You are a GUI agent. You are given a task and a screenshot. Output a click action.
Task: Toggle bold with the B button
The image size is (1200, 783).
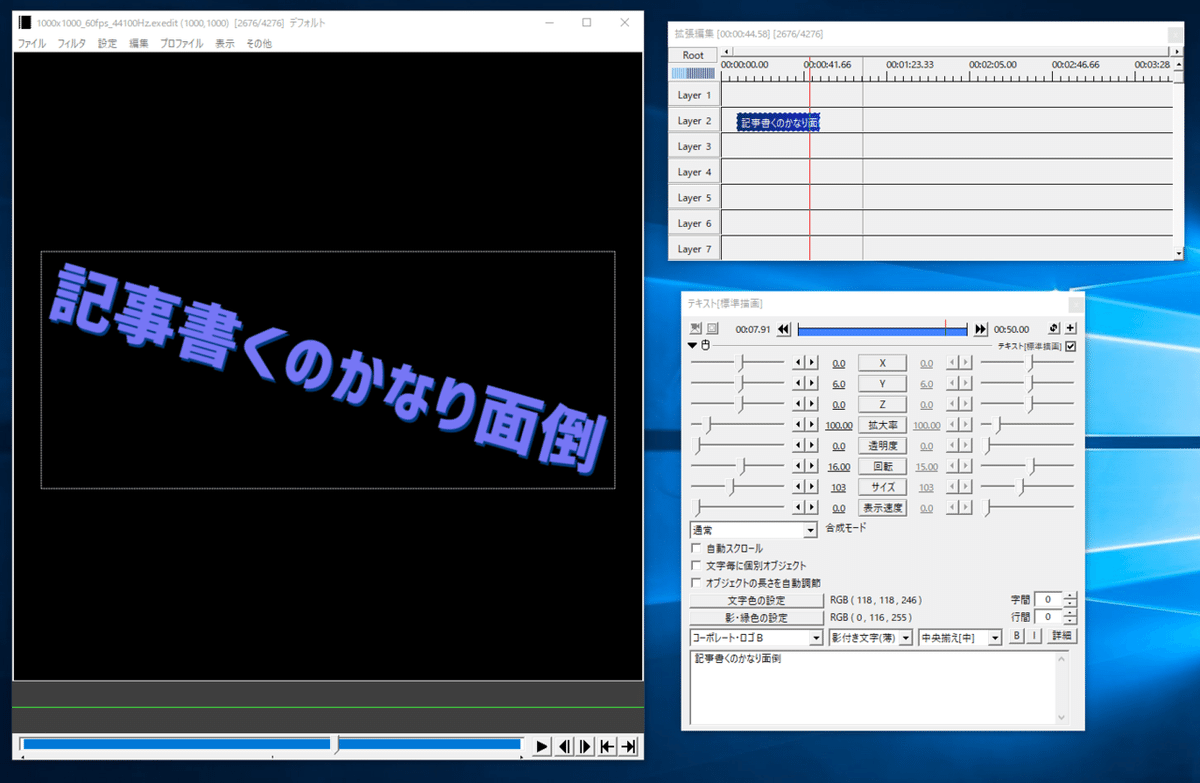[1016, 636]
